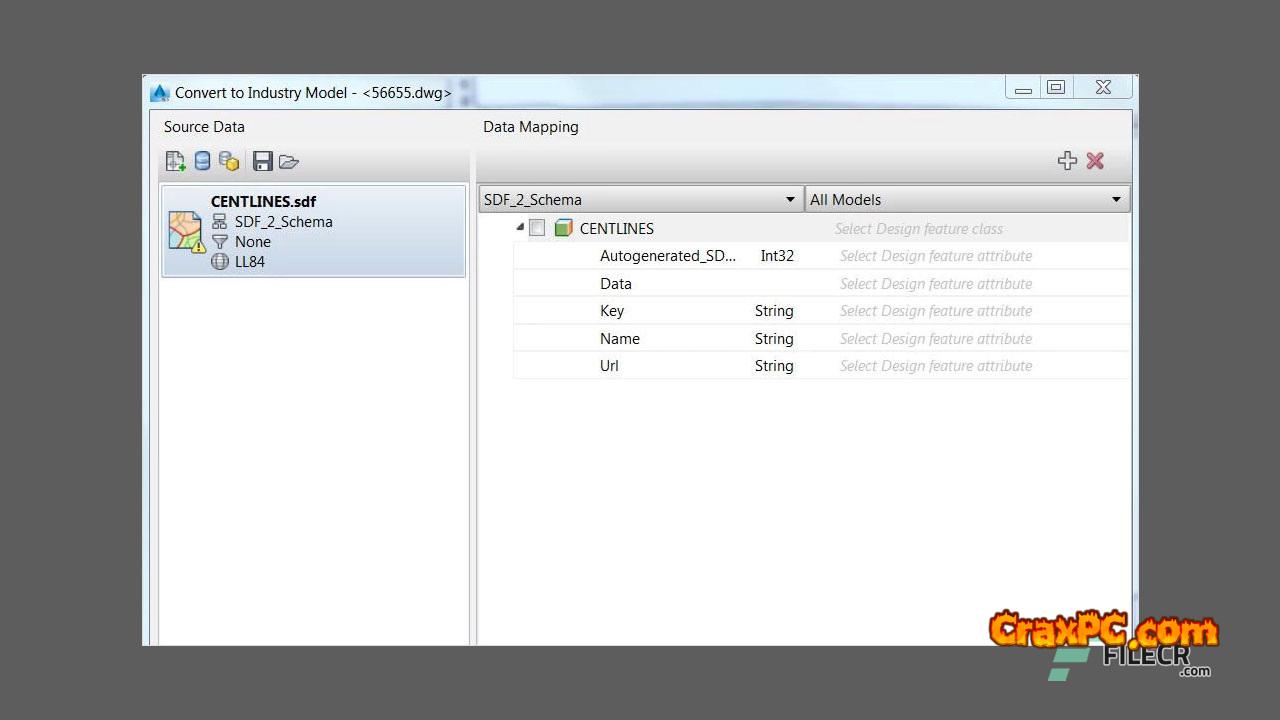Click the open folder icon
Image resolution: width=1280 pixels, height=720 pixels.
click(289, 161)
